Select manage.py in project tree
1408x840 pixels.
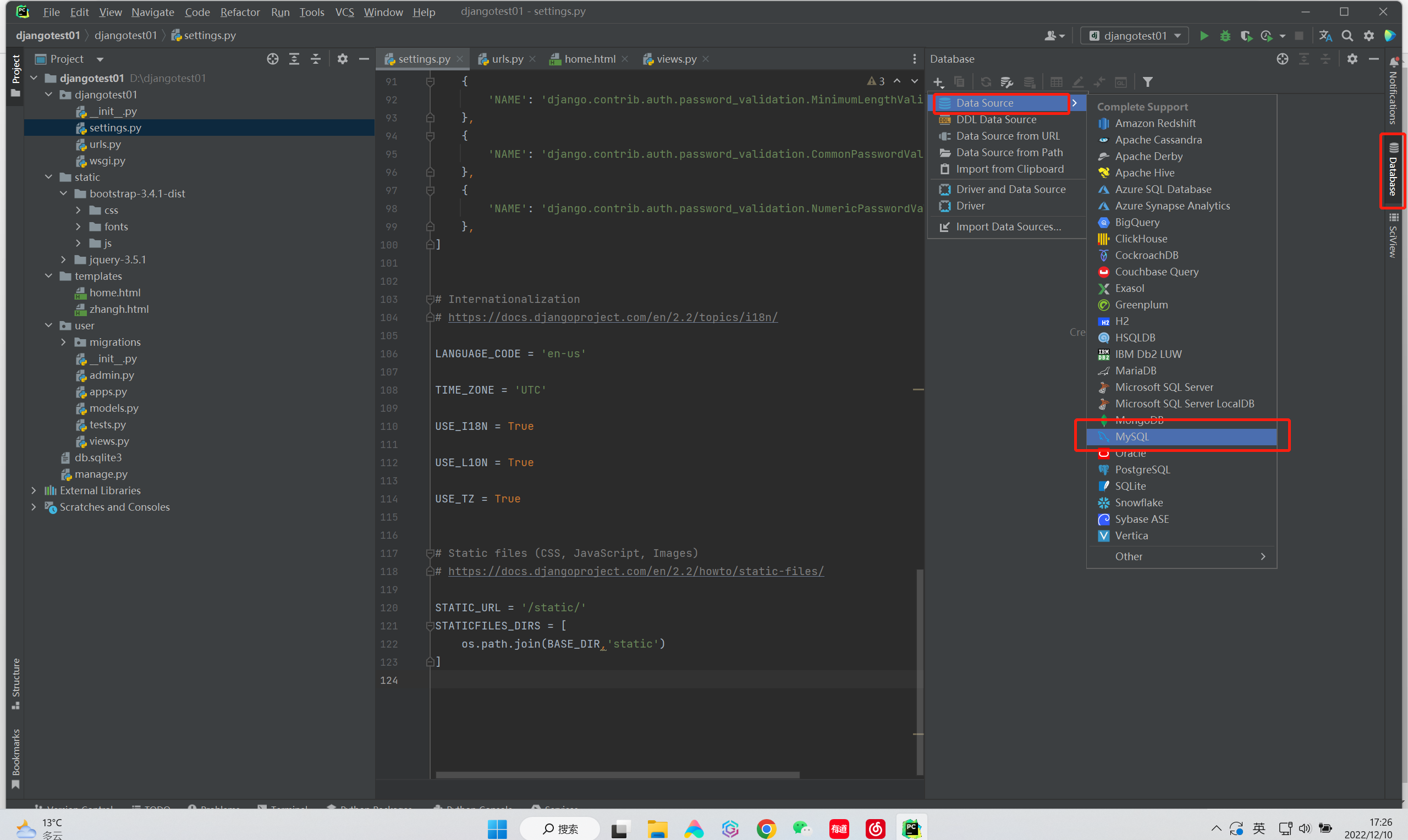[x=101, y=474]
